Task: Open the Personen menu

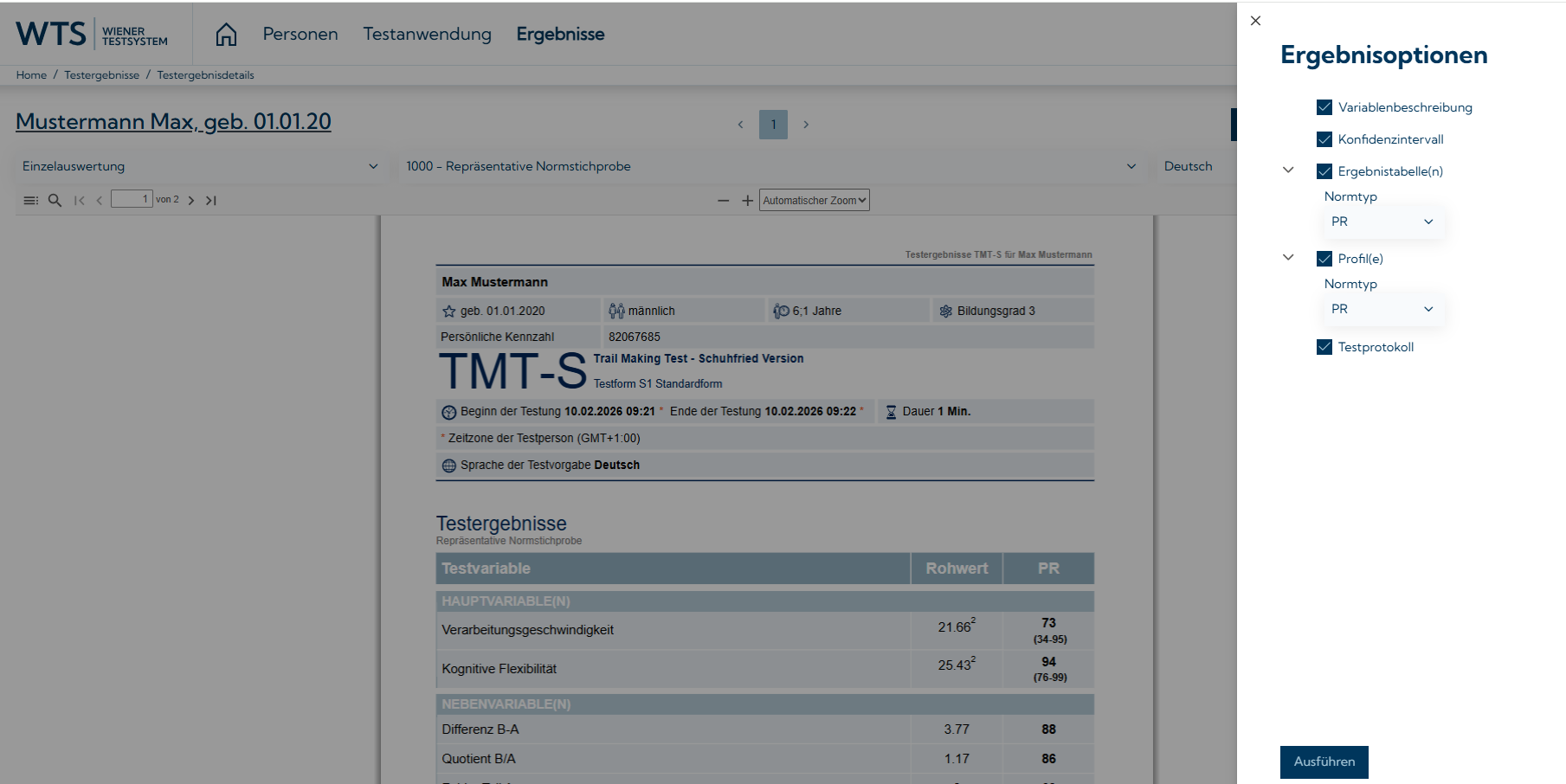Action: pos(300,35)
